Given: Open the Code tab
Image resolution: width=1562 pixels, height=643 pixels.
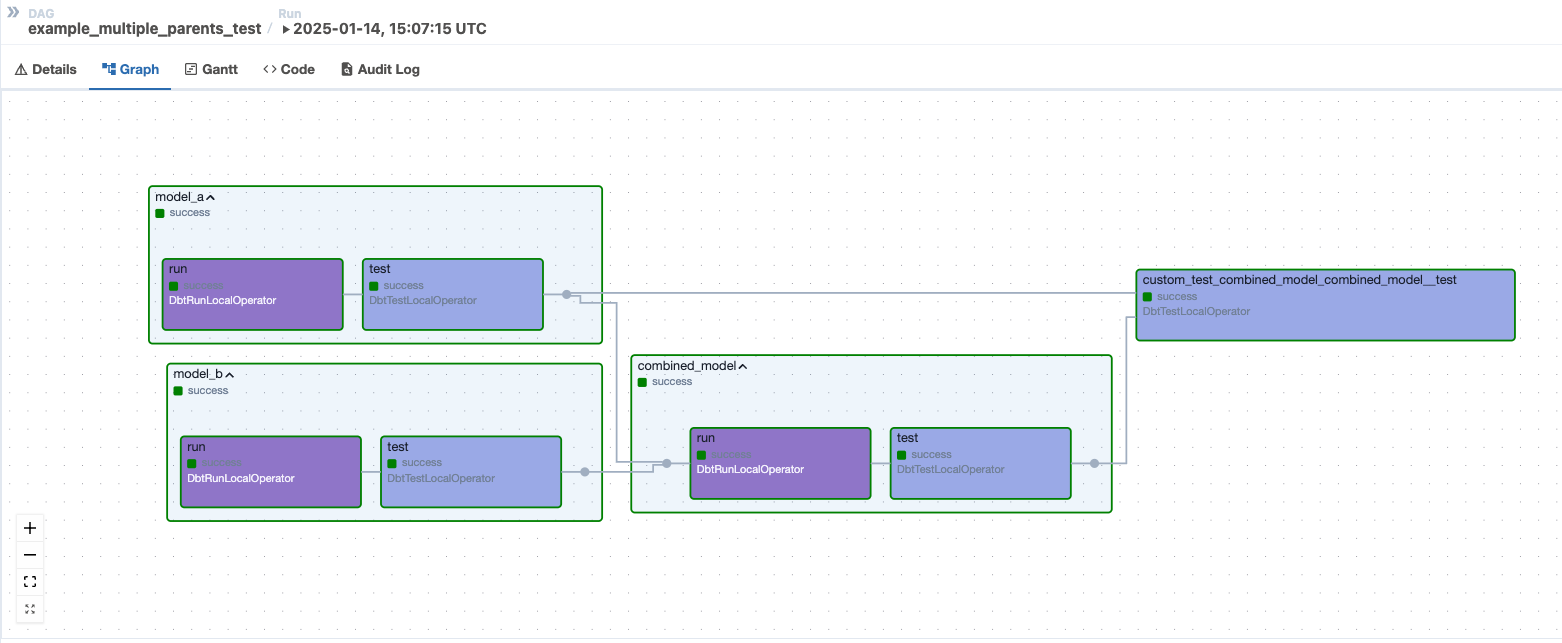Looking at the screenshot, I should (x=289, y=70).
